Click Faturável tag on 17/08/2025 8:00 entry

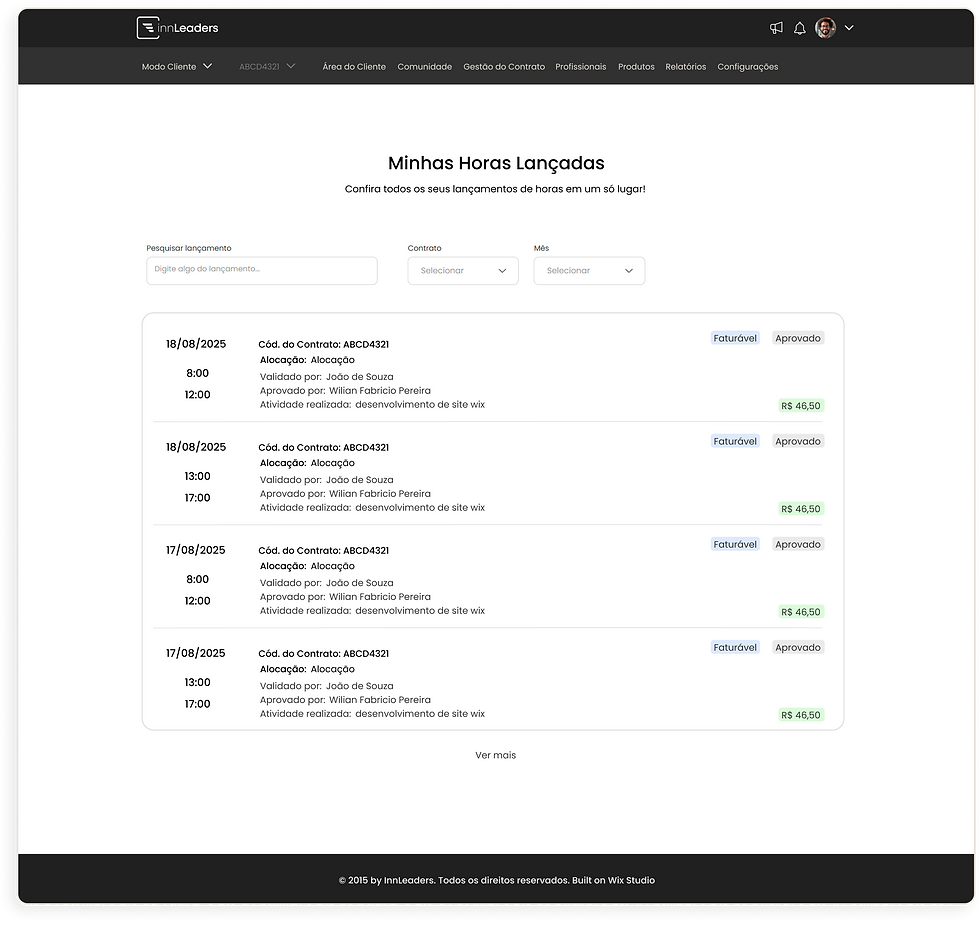pos(735,544)
